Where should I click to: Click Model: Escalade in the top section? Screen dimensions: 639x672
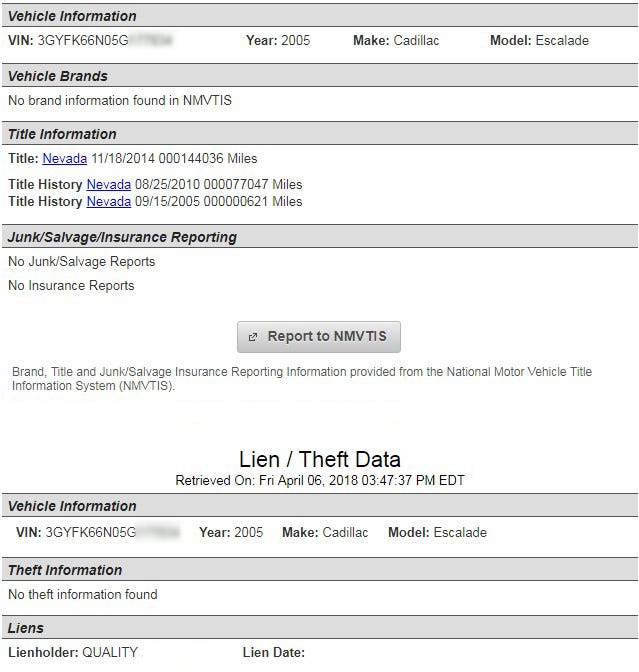point(539,40)
